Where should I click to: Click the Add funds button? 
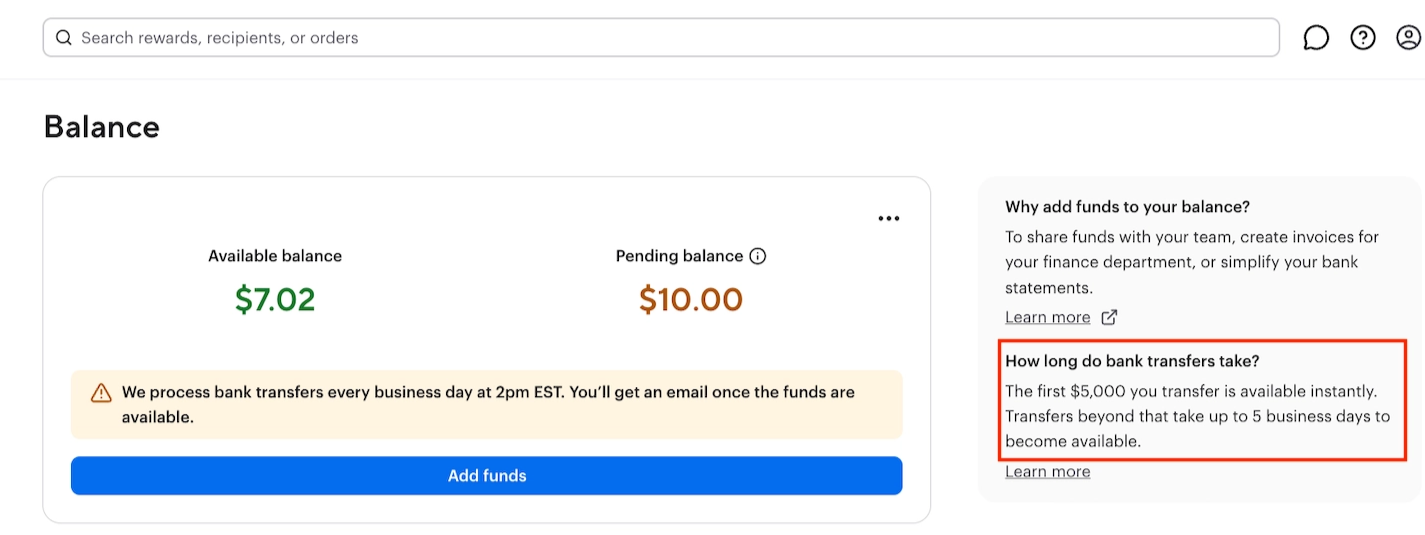click(486, 476)
